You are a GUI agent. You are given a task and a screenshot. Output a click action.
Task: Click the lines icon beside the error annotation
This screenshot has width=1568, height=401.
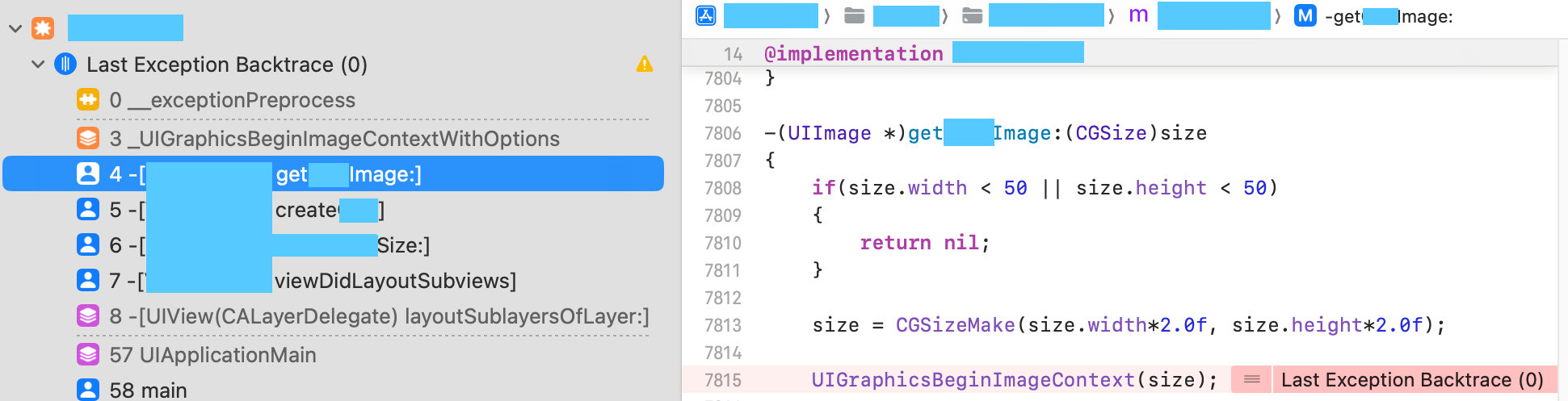click(1251, 380)
